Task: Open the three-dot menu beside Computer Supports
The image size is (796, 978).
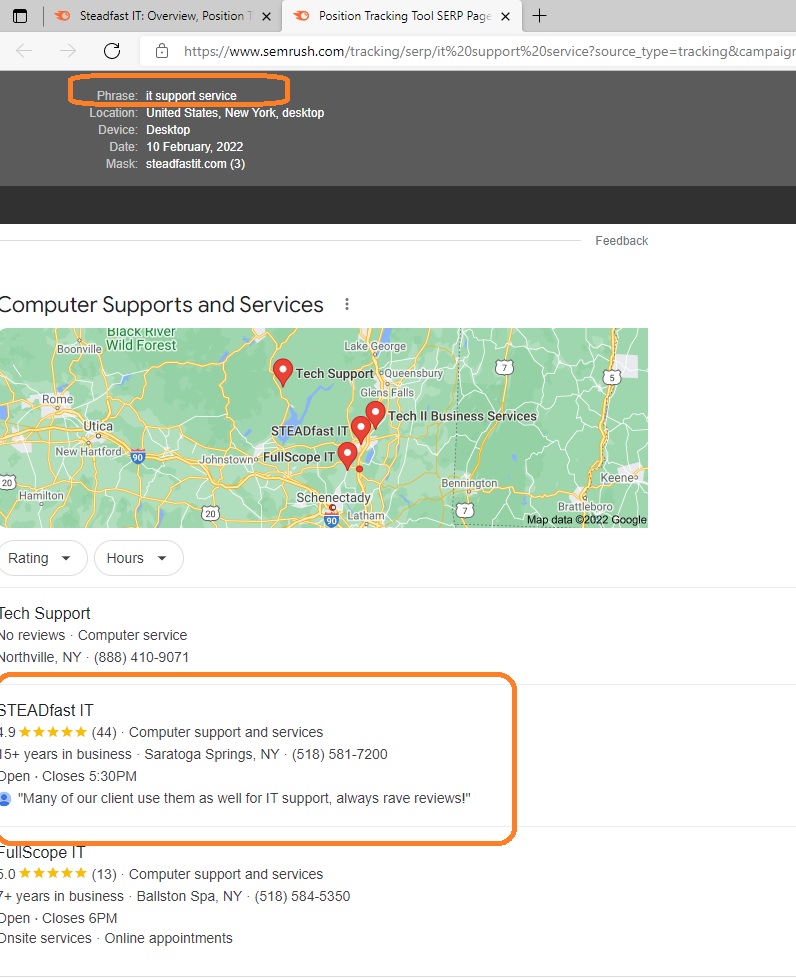Action: [347, 304]
